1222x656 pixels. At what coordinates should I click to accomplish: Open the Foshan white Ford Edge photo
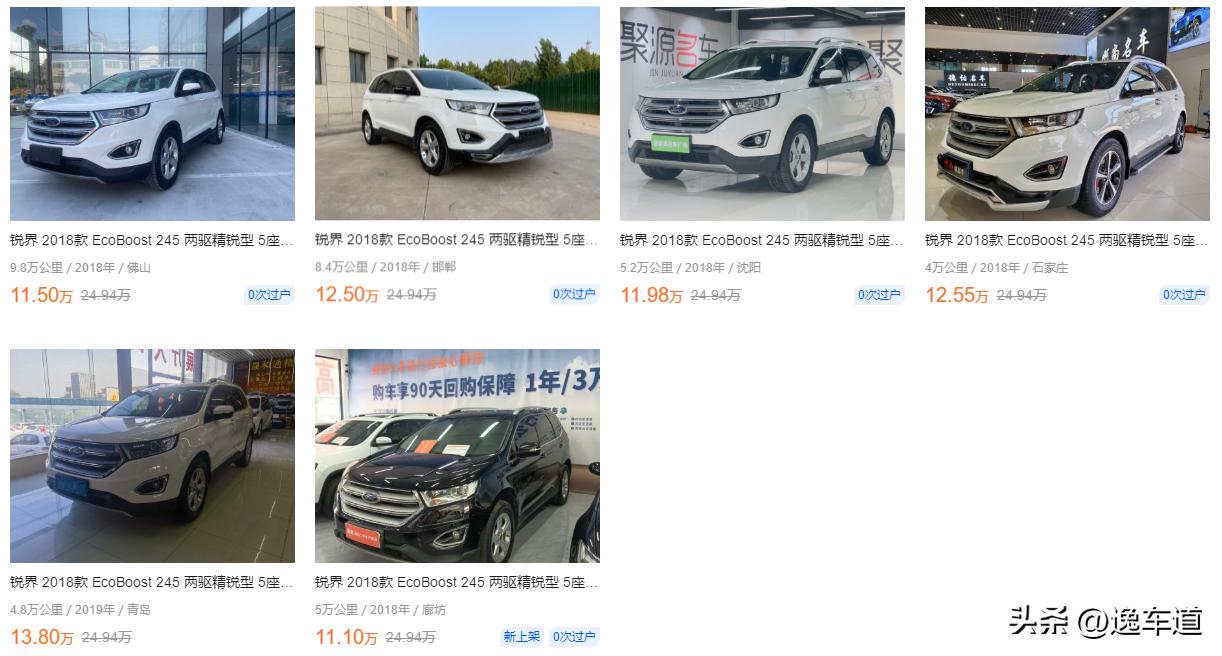[152, 114]
